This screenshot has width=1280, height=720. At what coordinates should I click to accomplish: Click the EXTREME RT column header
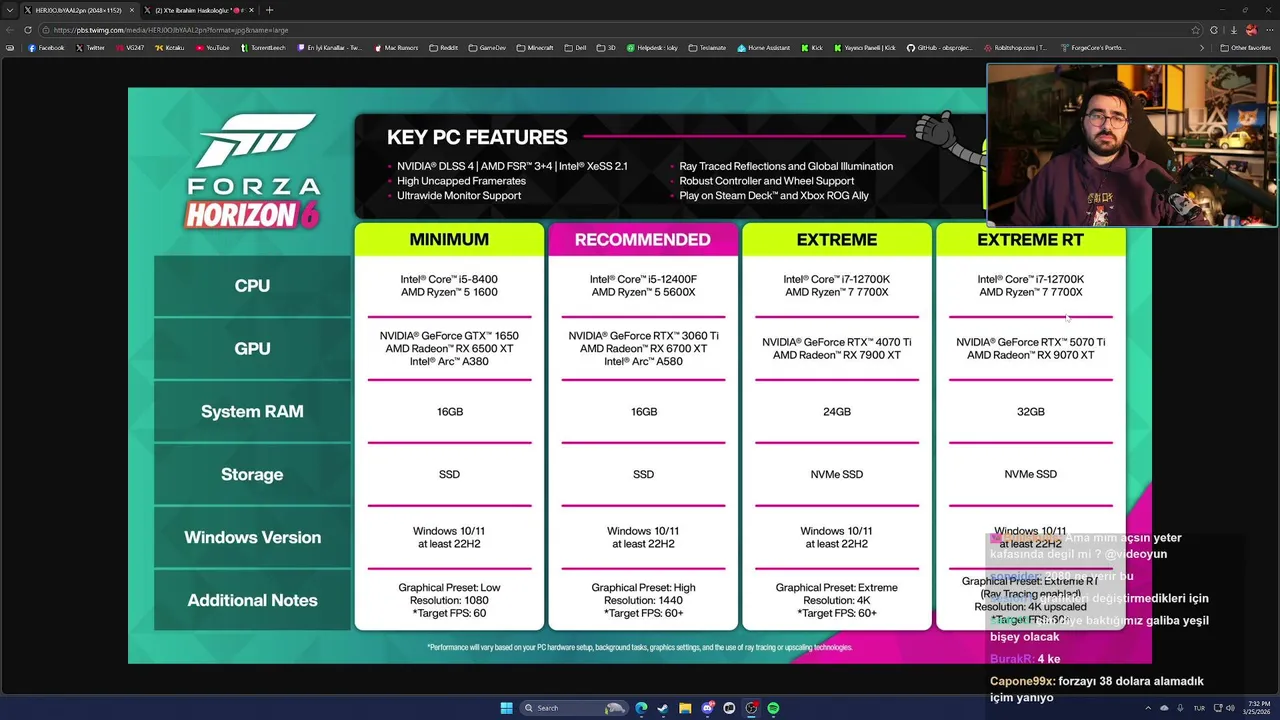tap(1030, 240)
